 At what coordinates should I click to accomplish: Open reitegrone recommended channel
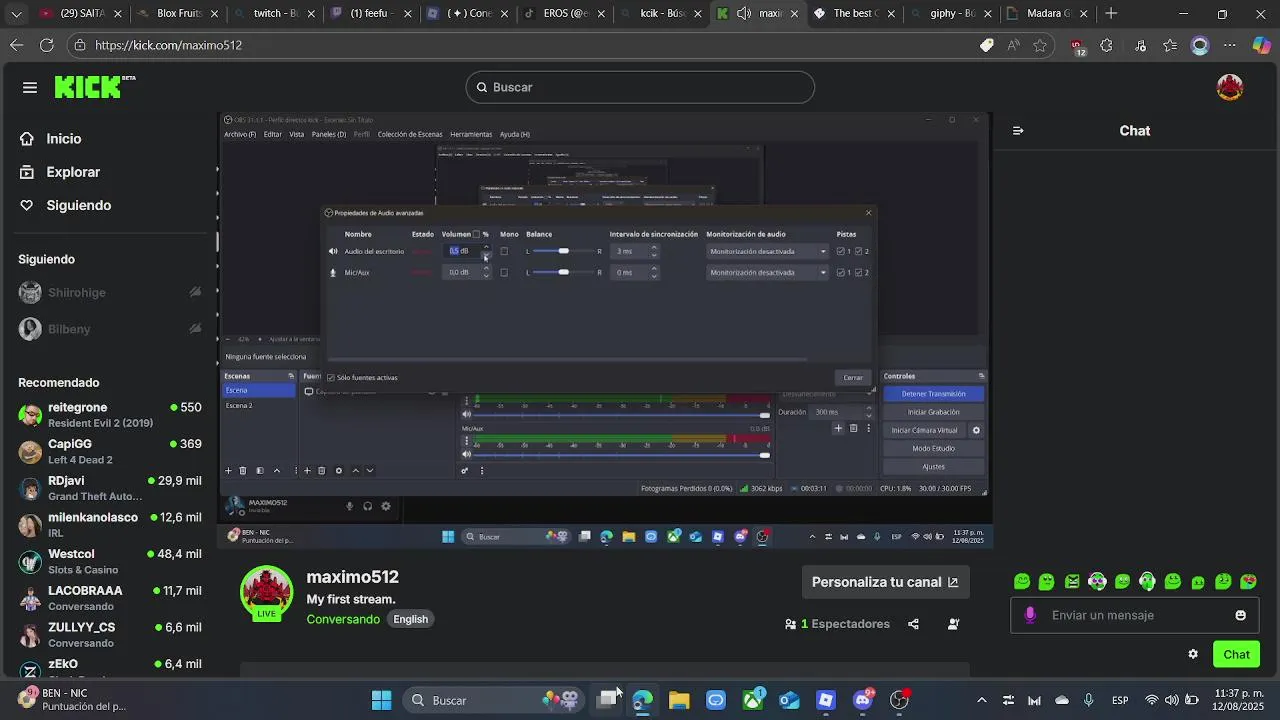[x=110, y=415]
